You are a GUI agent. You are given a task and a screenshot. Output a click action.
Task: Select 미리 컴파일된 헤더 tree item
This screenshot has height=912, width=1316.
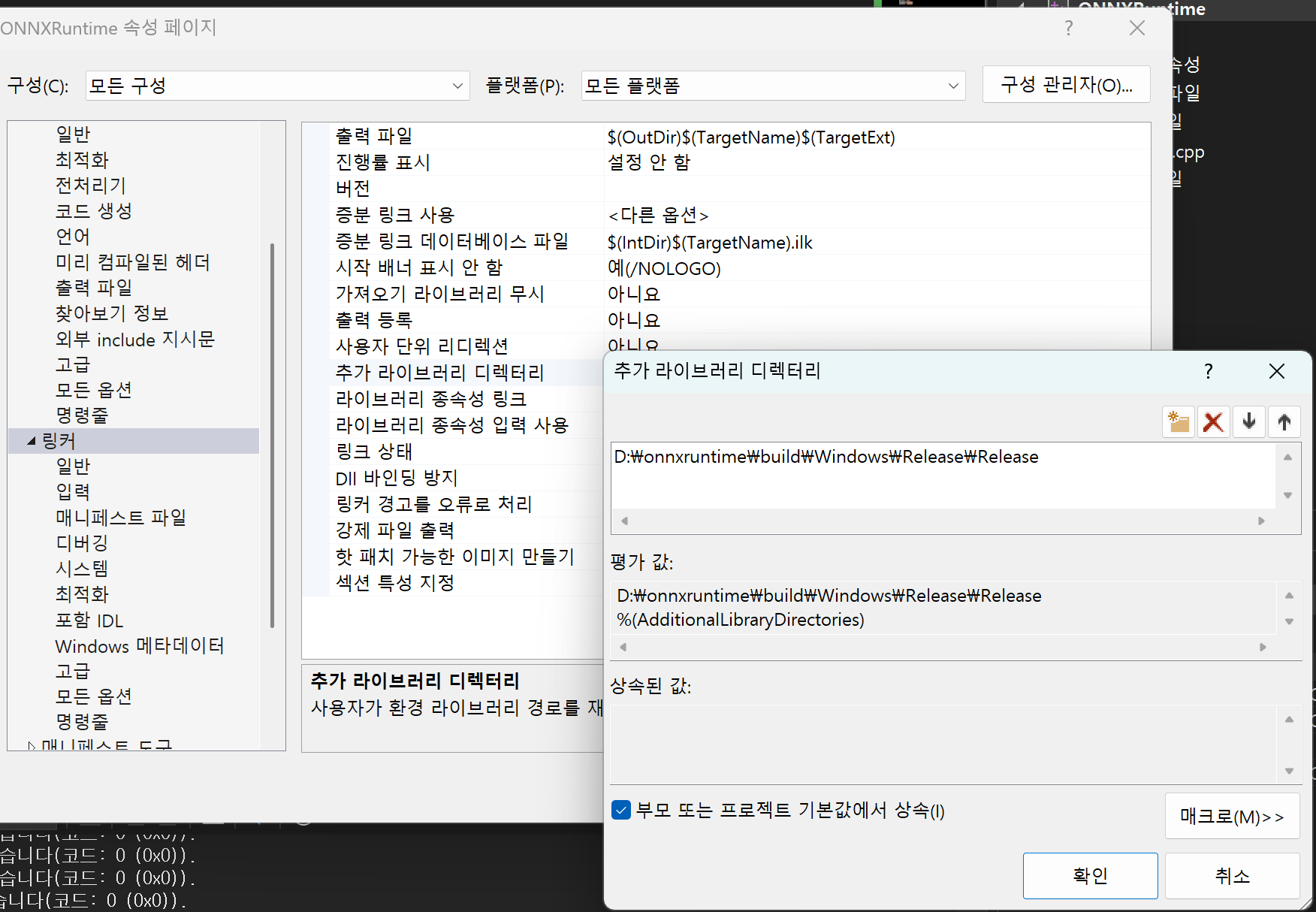click(x=133, y=262)
